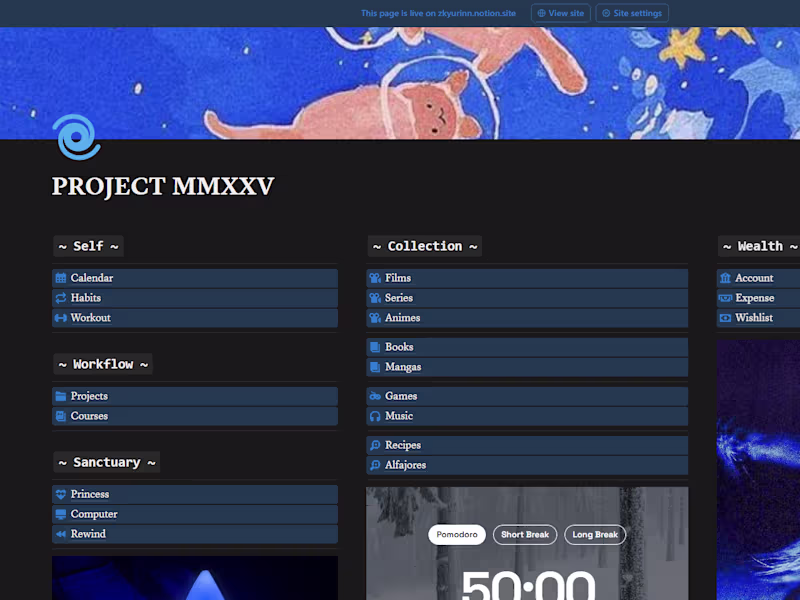Click the Mangas book icon
Viewport: 800px width, 600px height.
click(x=375, y=367)
